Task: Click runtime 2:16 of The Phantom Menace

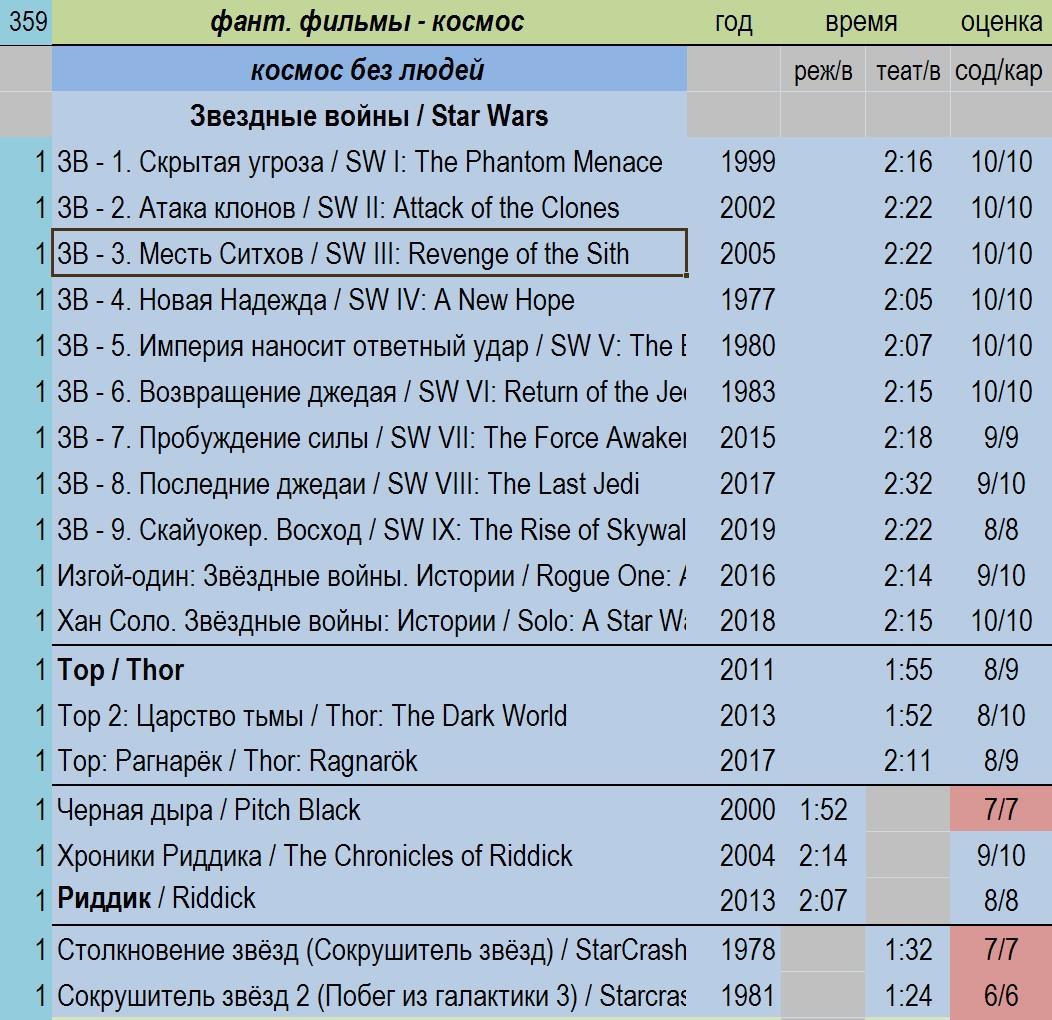Action: coord(908,162)
